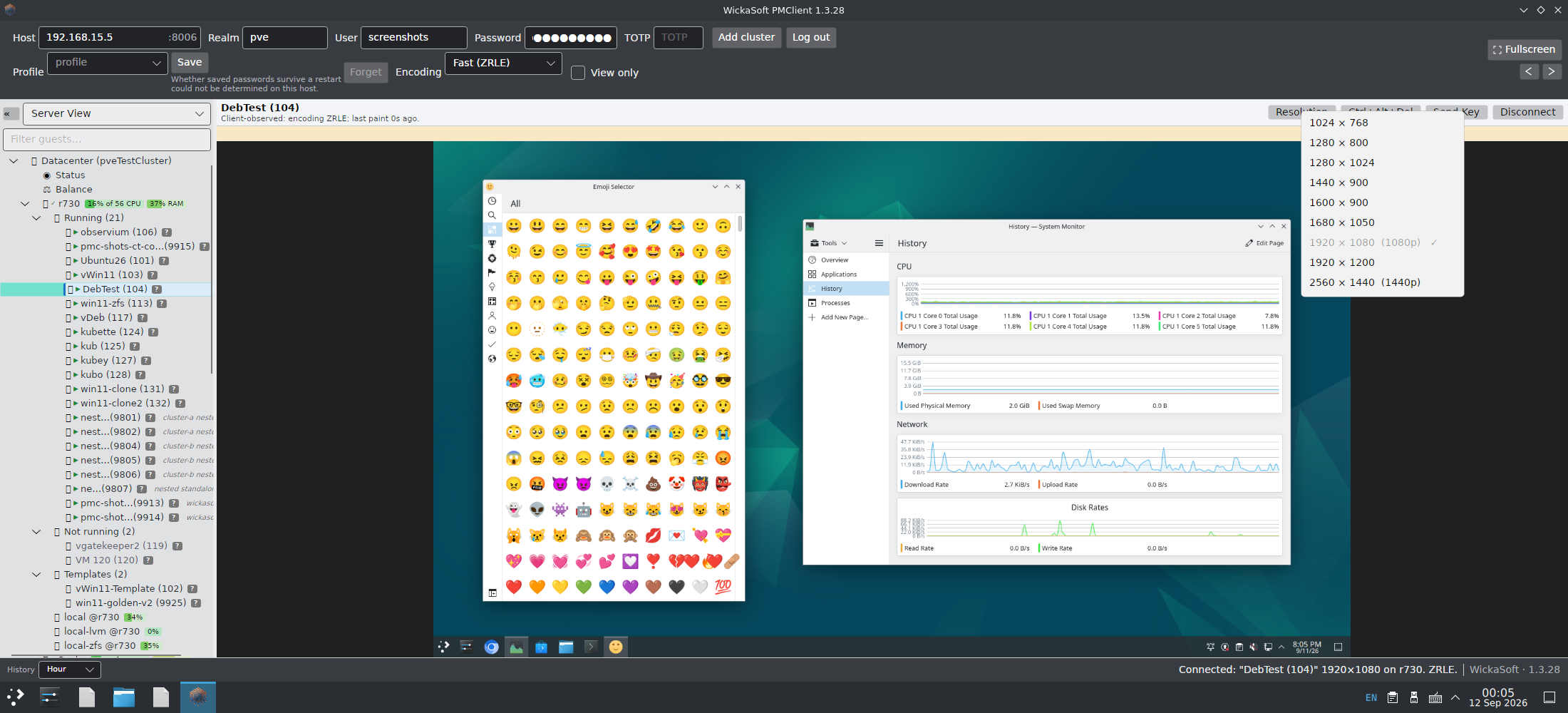Click the Add cluster button

coord(746,38)
